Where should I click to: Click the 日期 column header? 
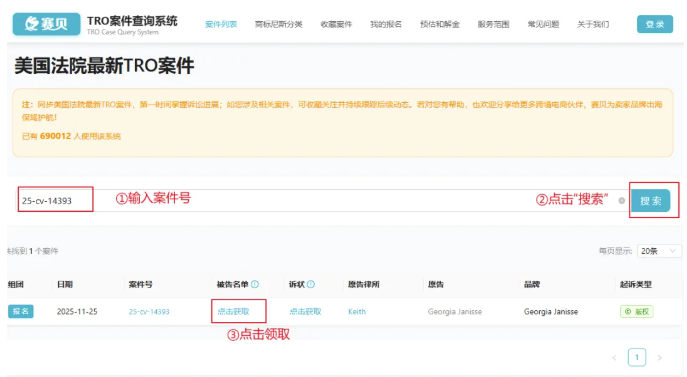(65, 285)
